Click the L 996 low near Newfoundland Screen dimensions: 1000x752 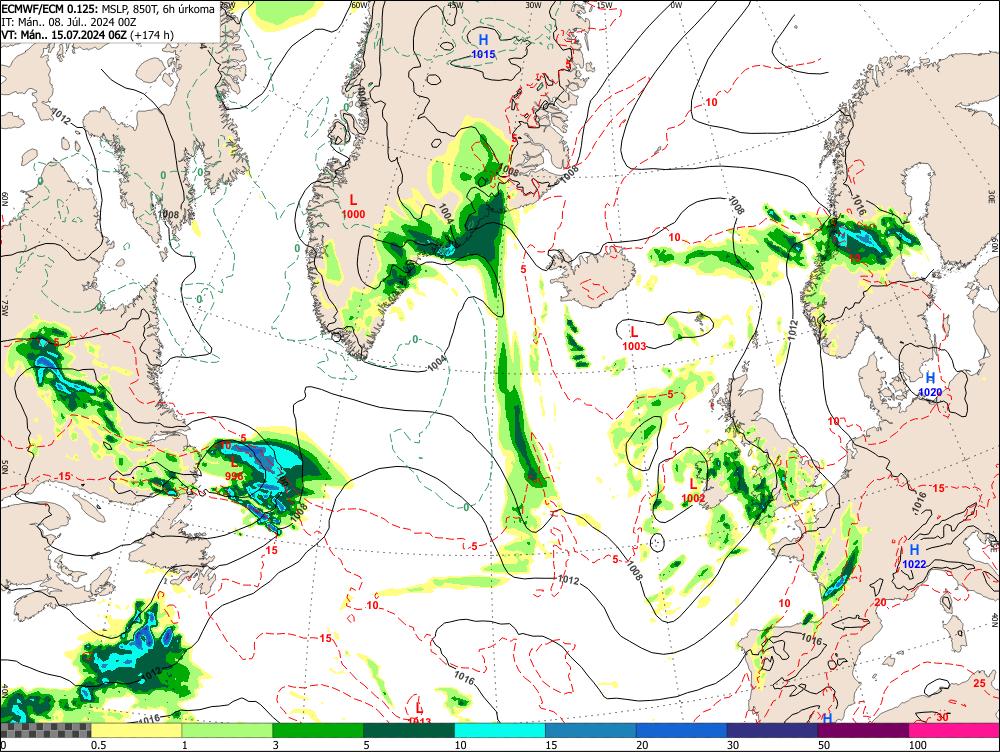(234, 469)
